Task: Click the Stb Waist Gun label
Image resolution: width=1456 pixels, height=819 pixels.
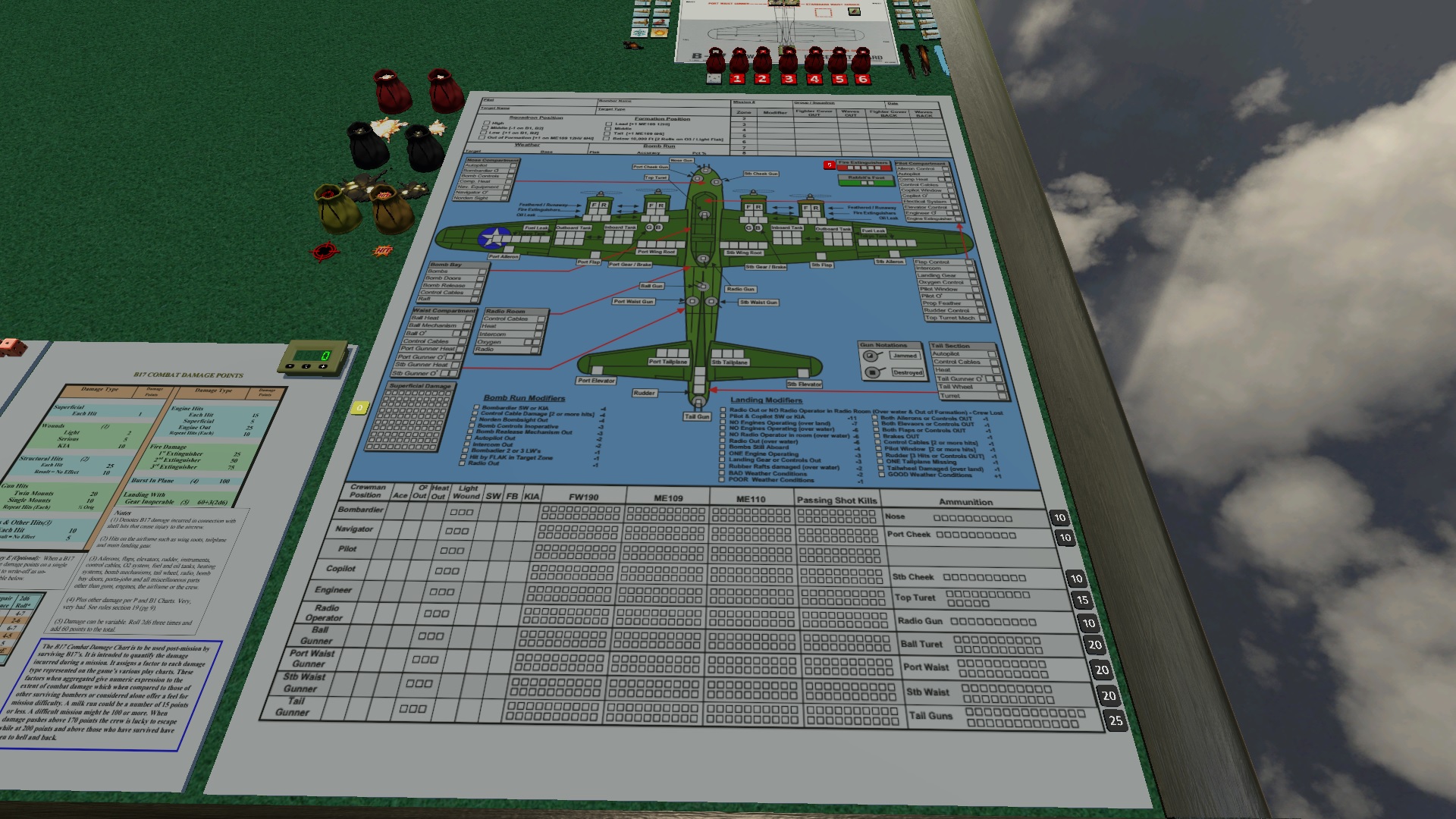Action: [x=758, y=303]
